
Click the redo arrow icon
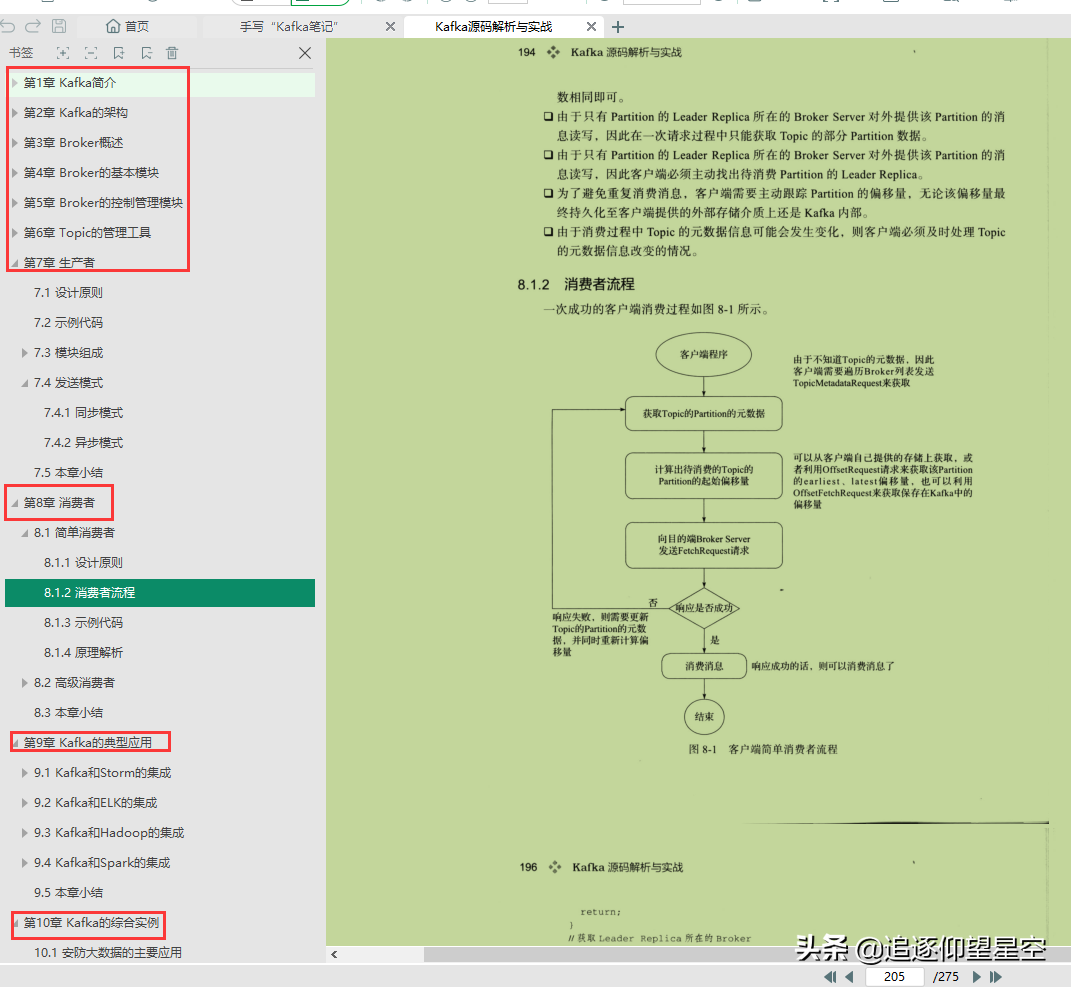(32, 27)
